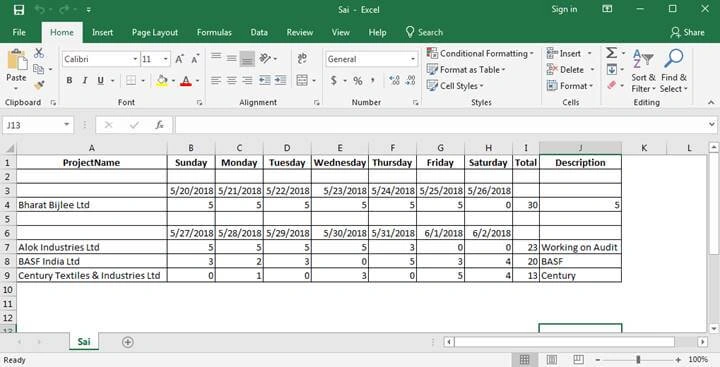The height and width of the screenshot is (367, 720).
Task: Click the Share button
Action: [x=687, y=32]
